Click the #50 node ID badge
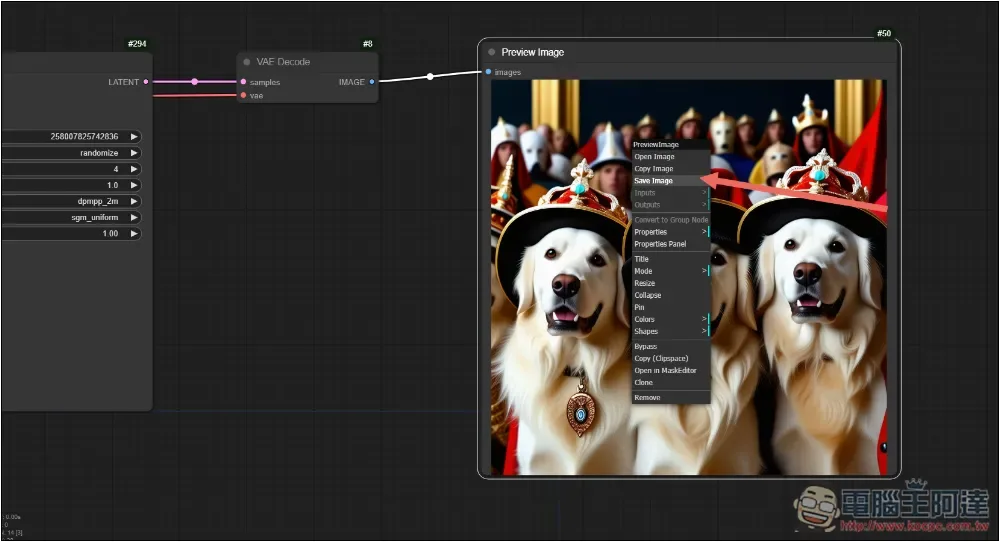 pyautogui.click(x=884, y=33)
